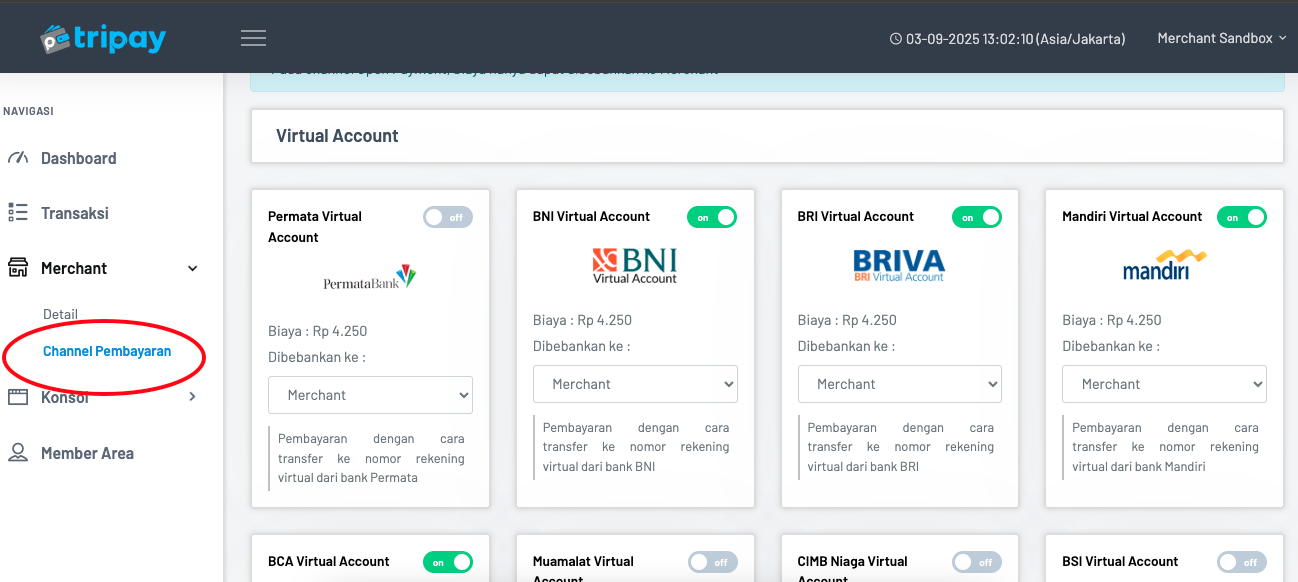Turn off the Mandiri Virtual Account switch

click(1241, 217)
